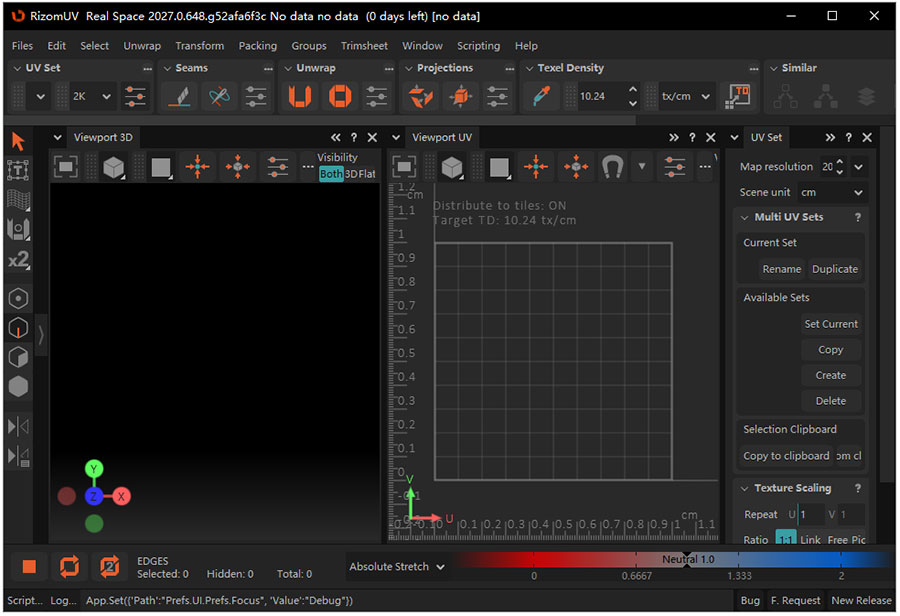
Task: Toggle the Free ratio option
Action: (x=837, y=540)
